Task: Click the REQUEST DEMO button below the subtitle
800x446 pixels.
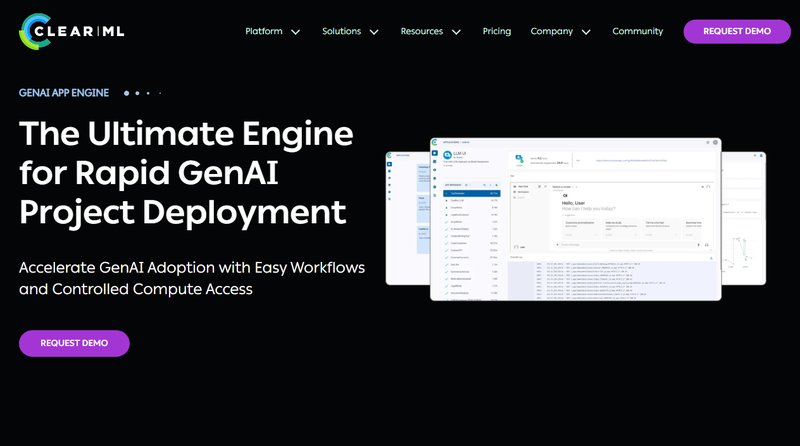Action: pyautogui.click(x=74, y=343)
